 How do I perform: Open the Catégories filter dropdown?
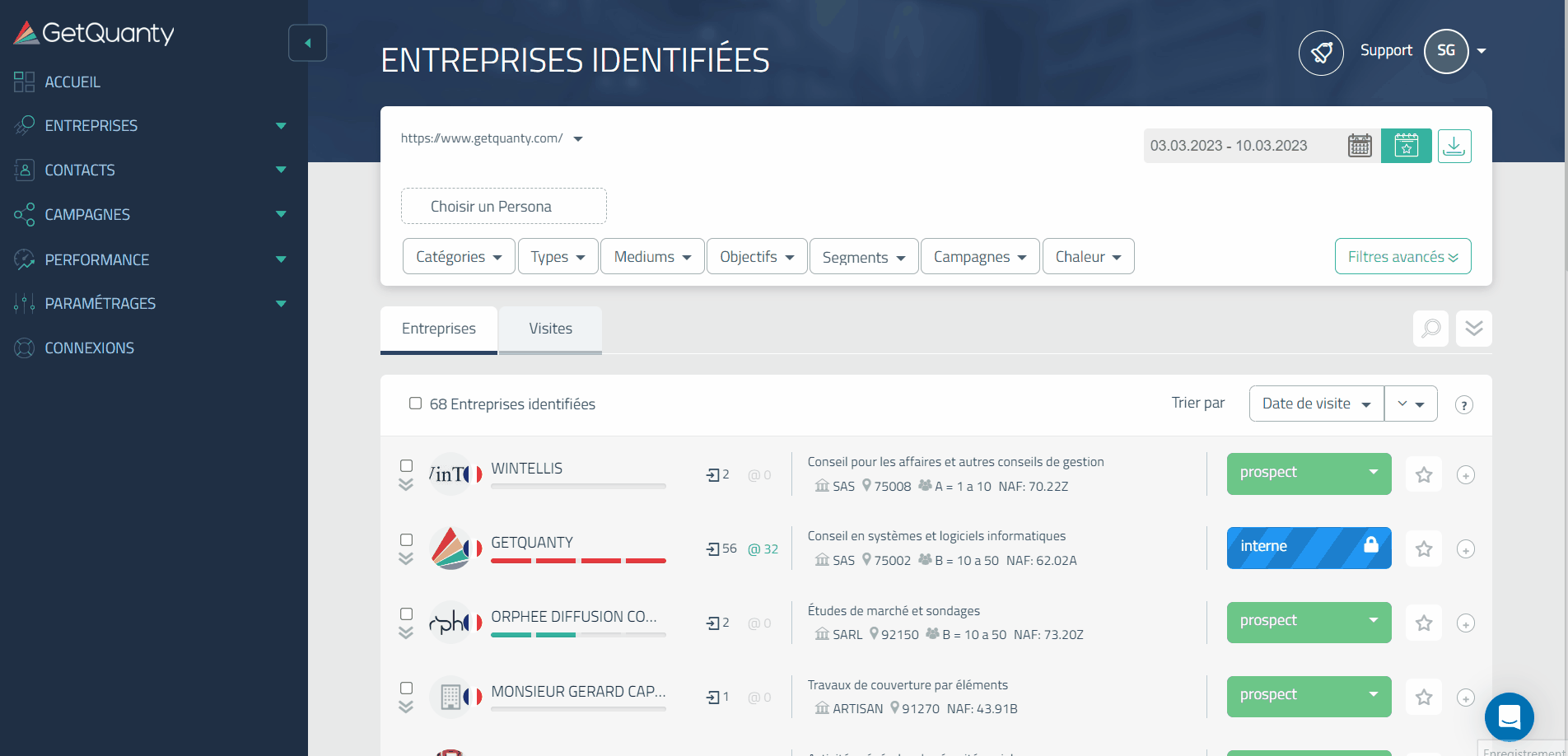[459, 256]
